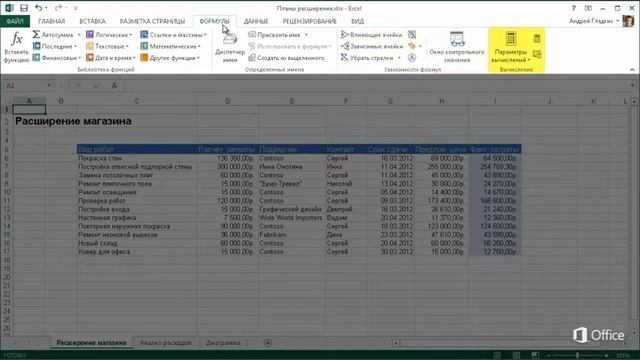Click the calculate sheet icon
This screenshot has width=640, height=360.
[x=537, y=54]
